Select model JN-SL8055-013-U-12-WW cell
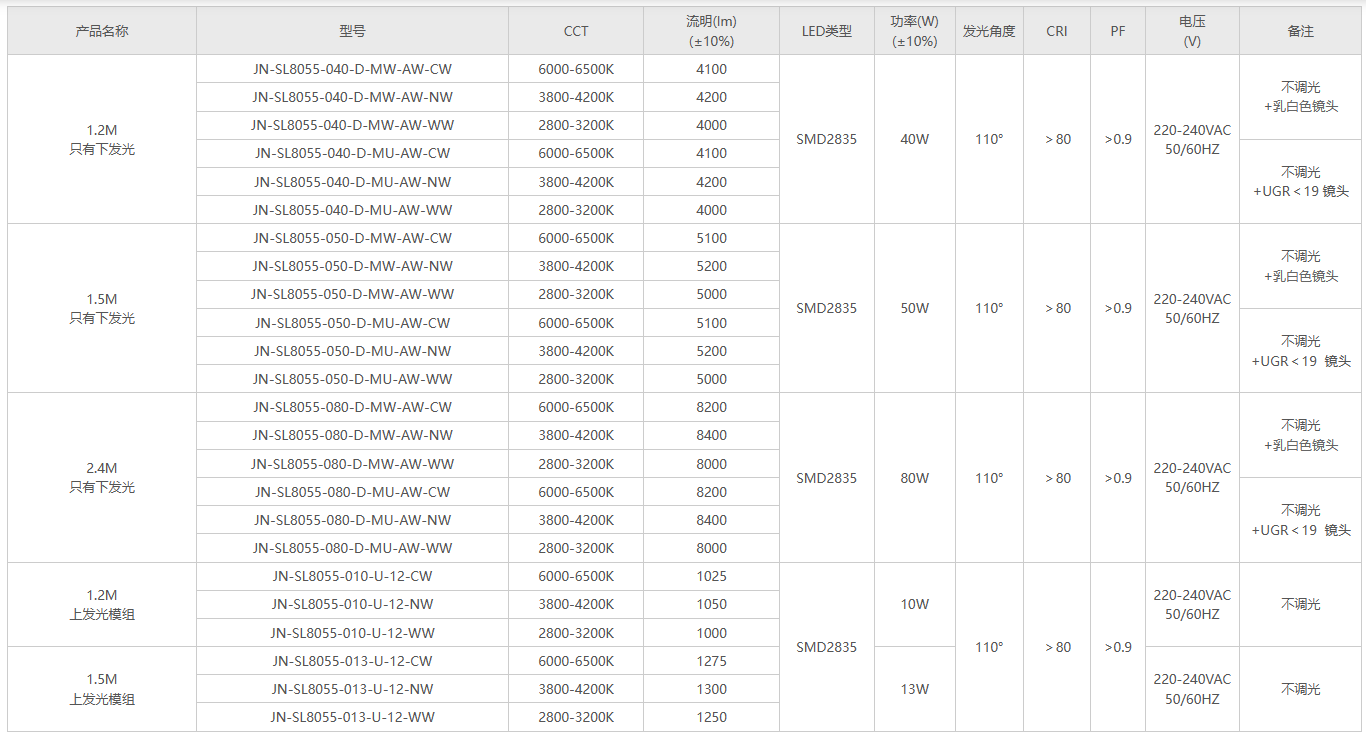Image resolution: width=1366 pixels, height=736 pixels. (x=352, y=717)
